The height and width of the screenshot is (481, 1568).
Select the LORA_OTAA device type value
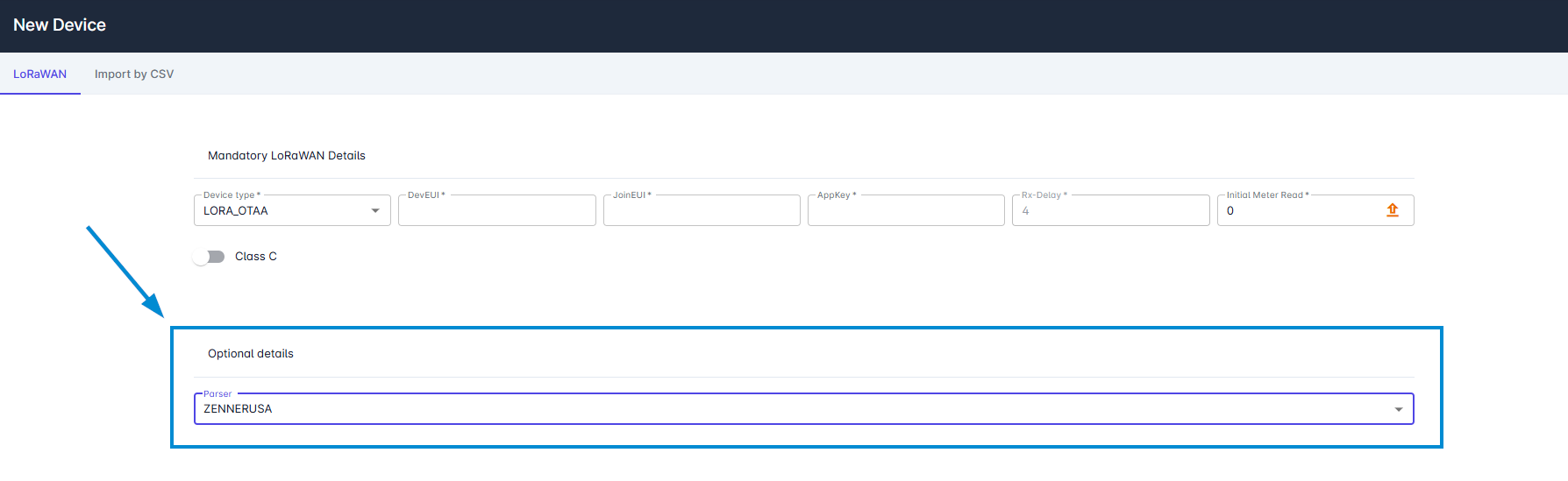click(236, 211)
